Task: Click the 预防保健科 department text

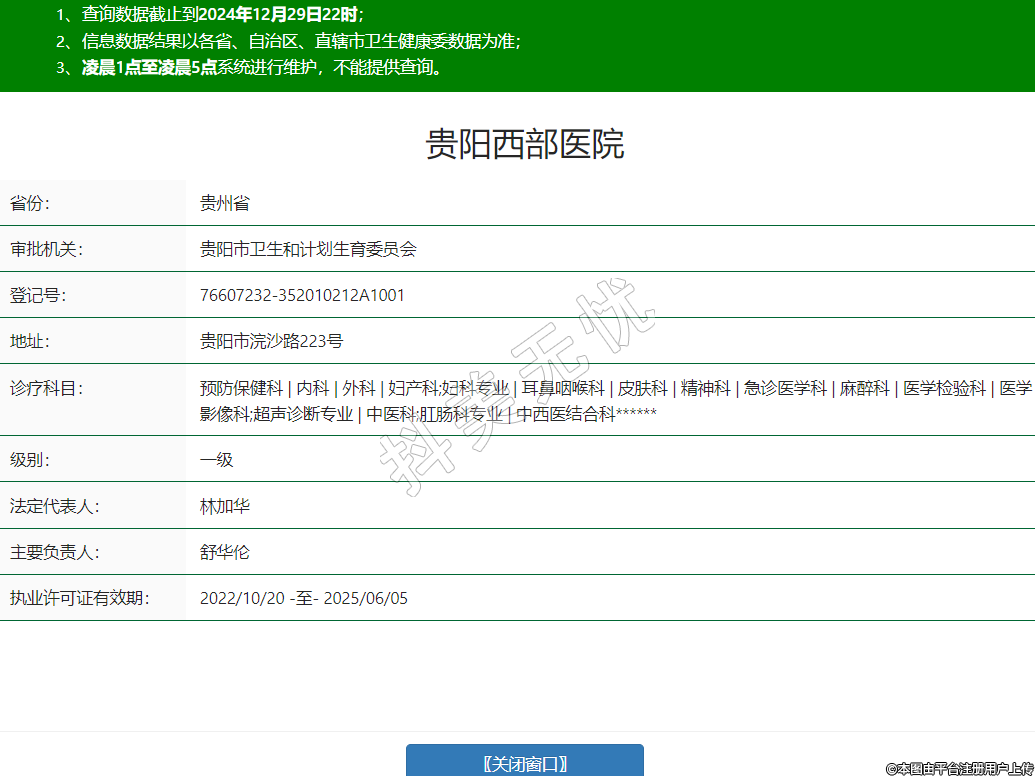Action: pyautogui.click(x=241, y=389)
